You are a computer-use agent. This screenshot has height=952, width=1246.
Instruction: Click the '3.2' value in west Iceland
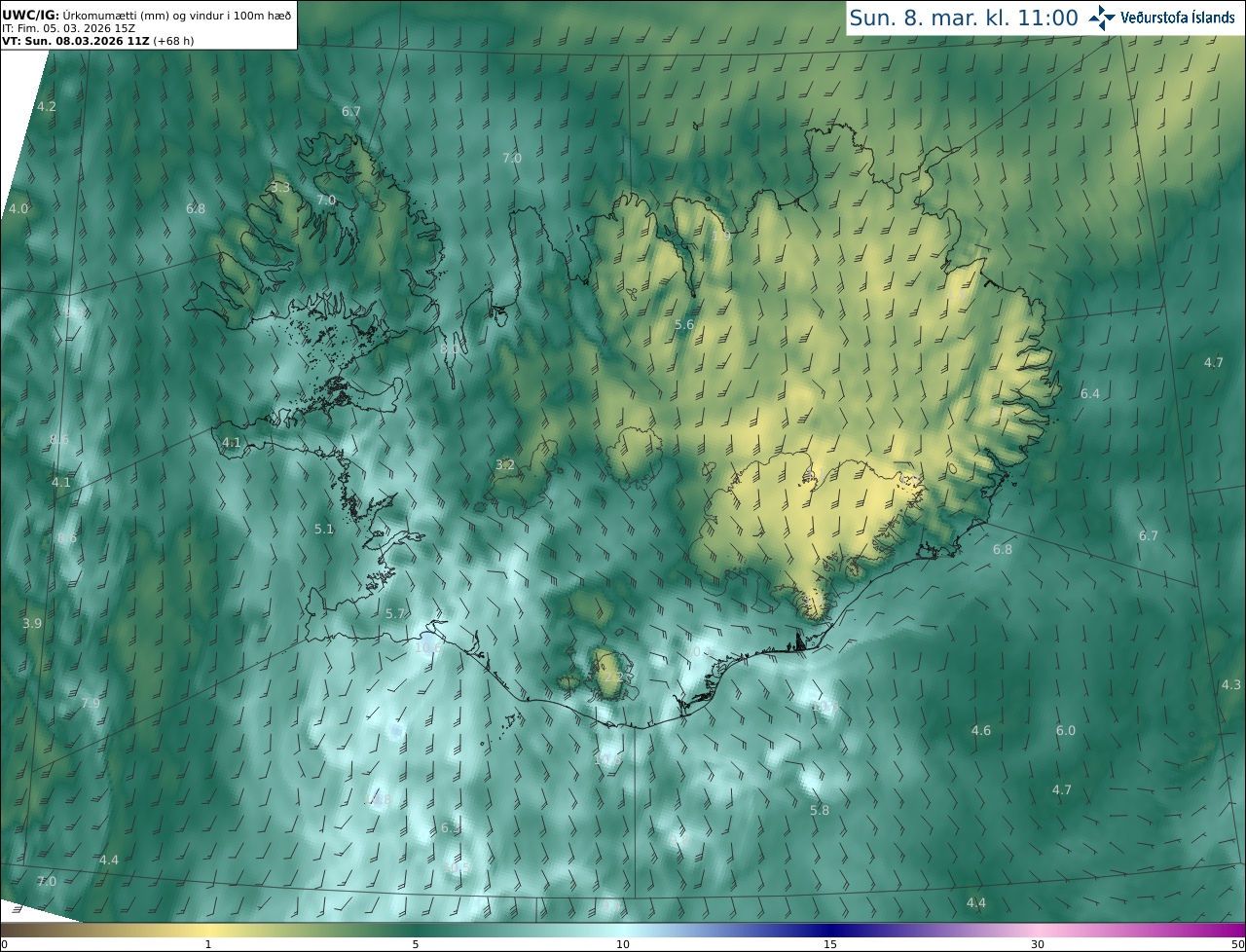click(x=505, y=465)
